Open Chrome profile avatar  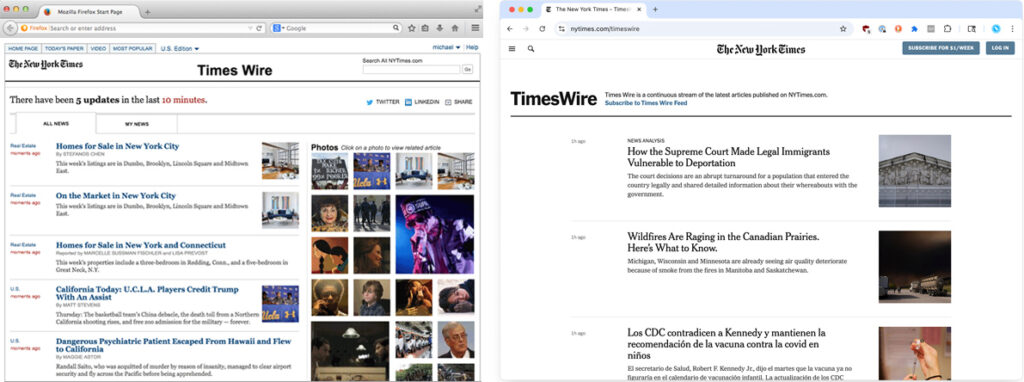[x=996, y=29]
